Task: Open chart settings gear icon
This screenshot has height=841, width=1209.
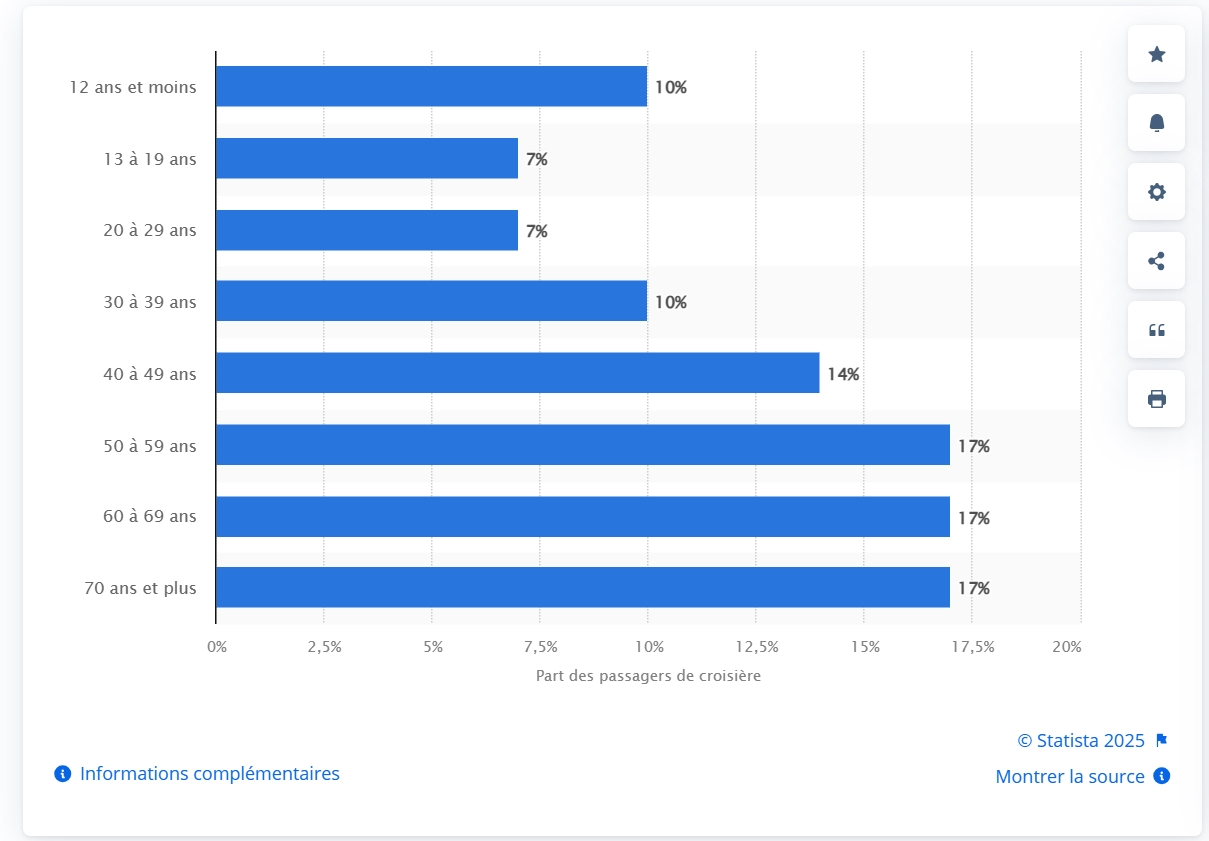Action: pyautogui.click(x=1156, y=192)
